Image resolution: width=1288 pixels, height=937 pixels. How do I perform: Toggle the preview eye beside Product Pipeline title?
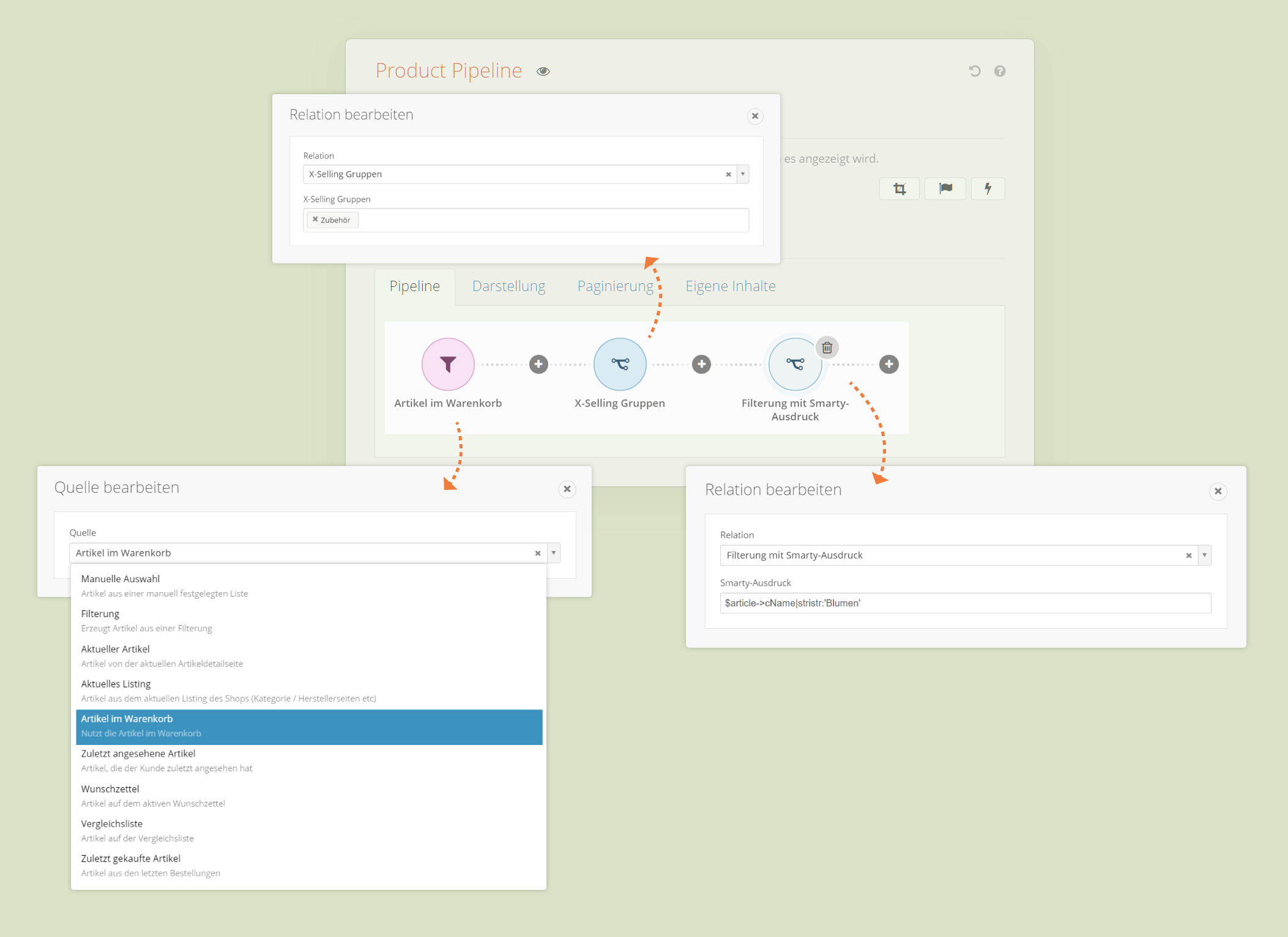click(543, 71)
